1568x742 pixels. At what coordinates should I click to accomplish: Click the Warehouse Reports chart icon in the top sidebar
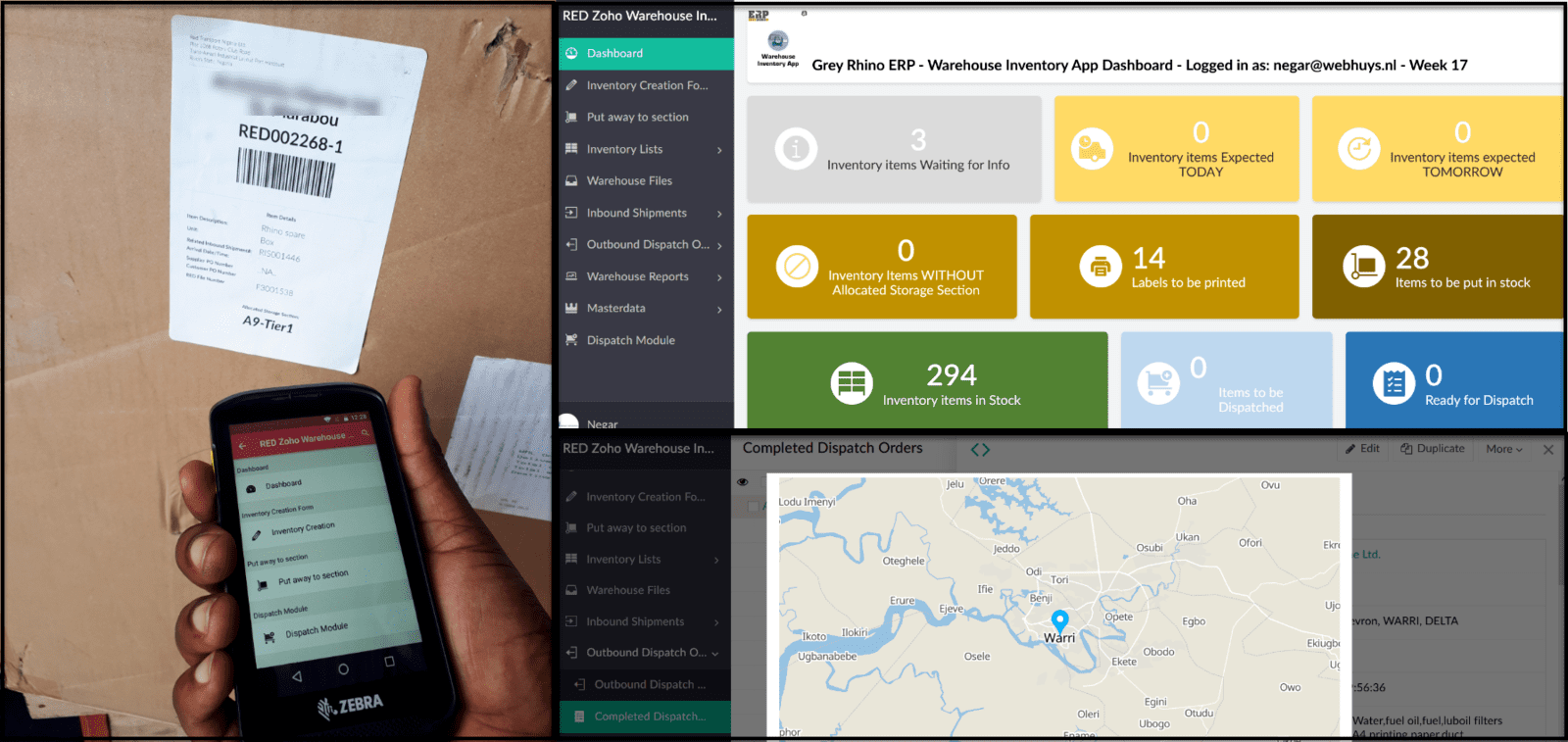pos(571,276)
